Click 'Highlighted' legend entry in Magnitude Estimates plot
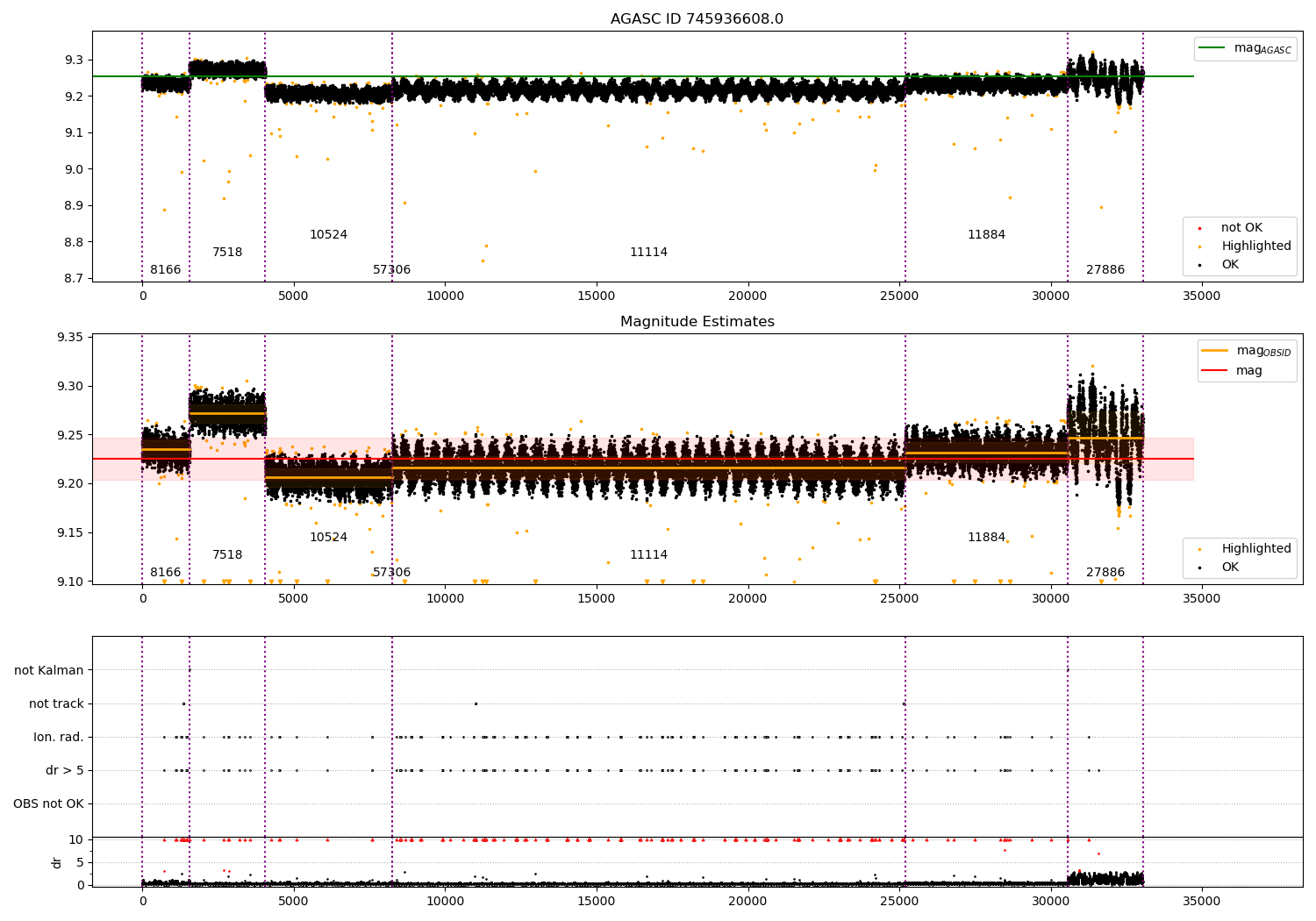The width and height of the screenshot is (1316, 921). (x=1256, y=549)
